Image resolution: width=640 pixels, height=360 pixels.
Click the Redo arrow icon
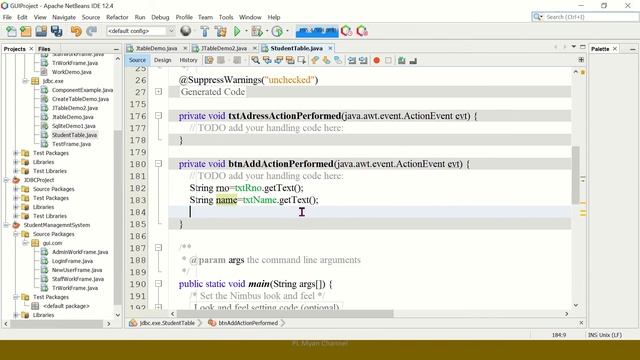point(91,31)
